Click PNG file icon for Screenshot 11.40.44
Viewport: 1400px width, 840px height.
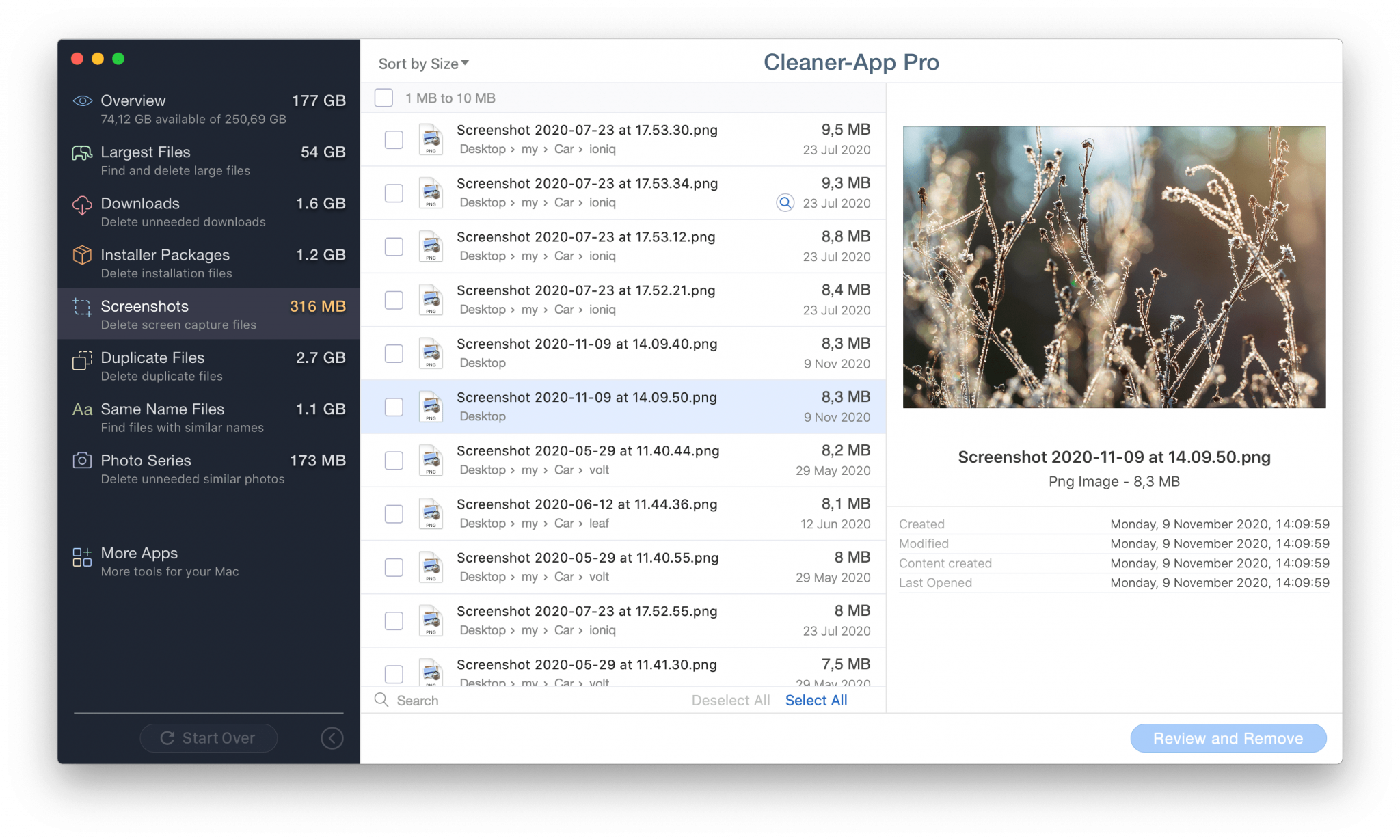tap(431, 461)
